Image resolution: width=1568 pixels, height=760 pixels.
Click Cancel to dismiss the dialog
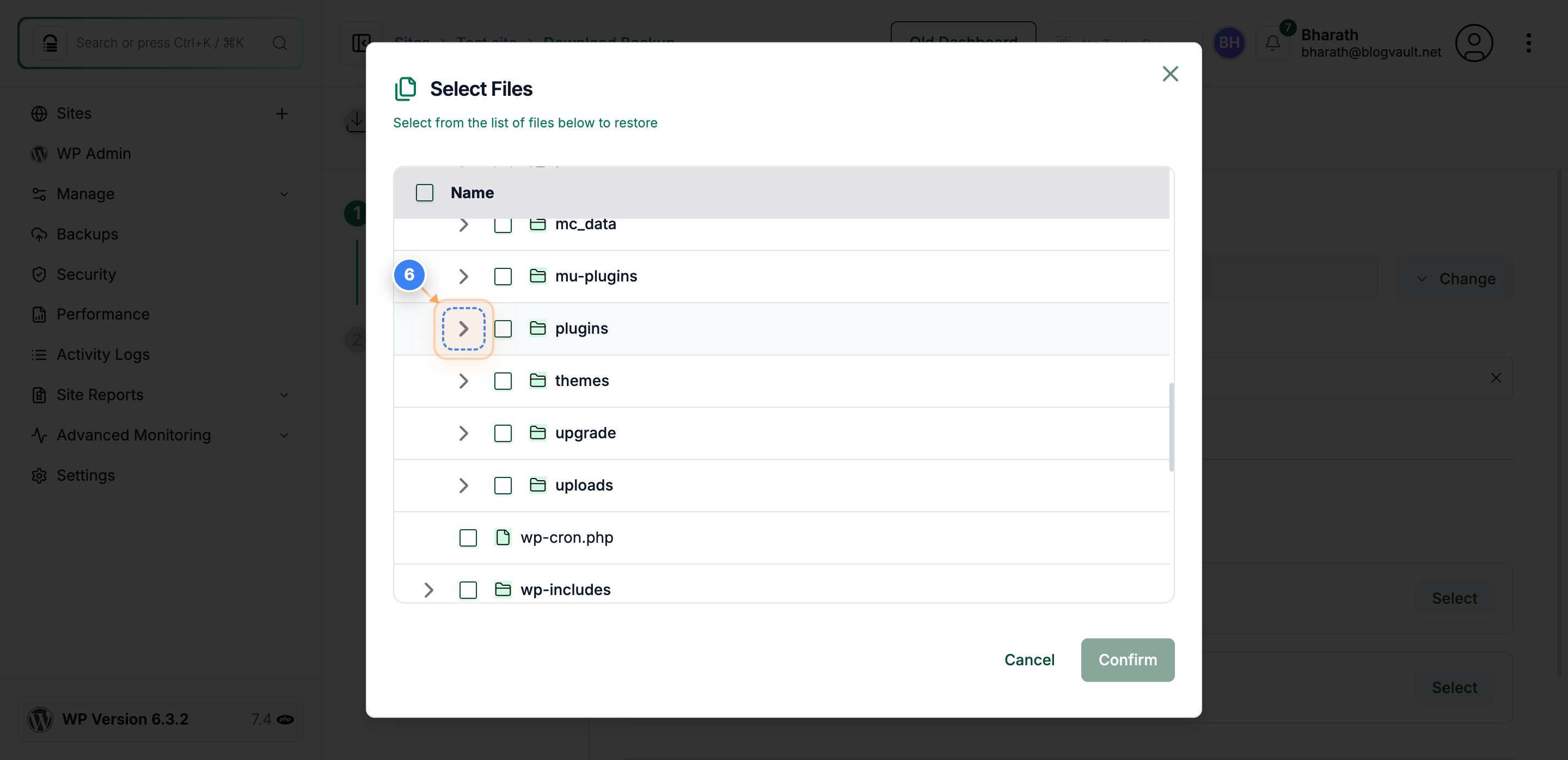pyautogui.click(x=1028, y=660)
